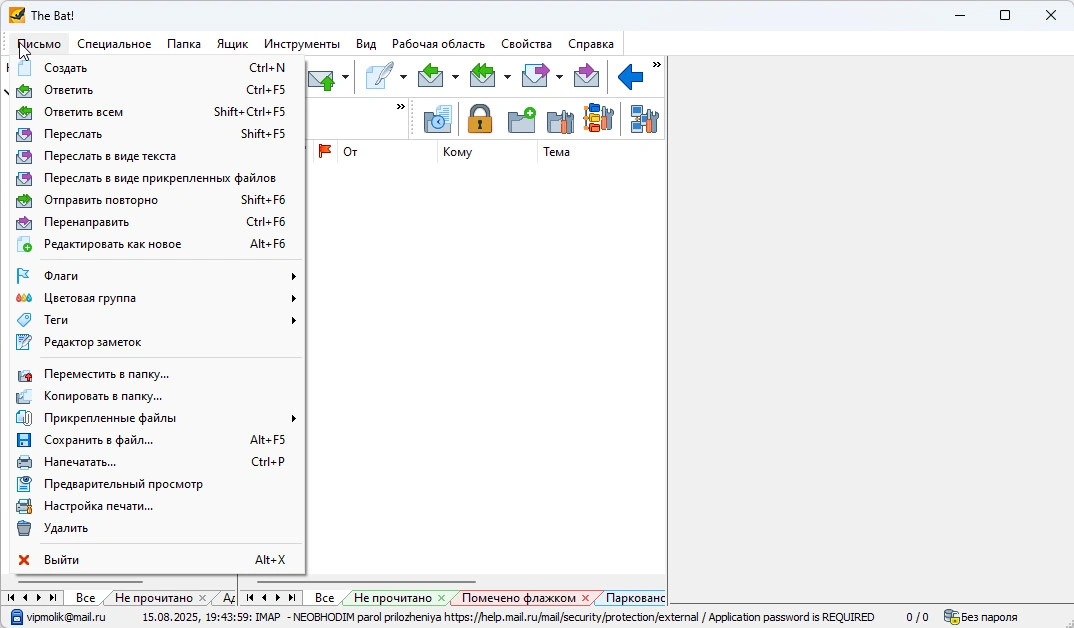Expand the overflow chevron beside the blue arrow

[x=657, y=65]
